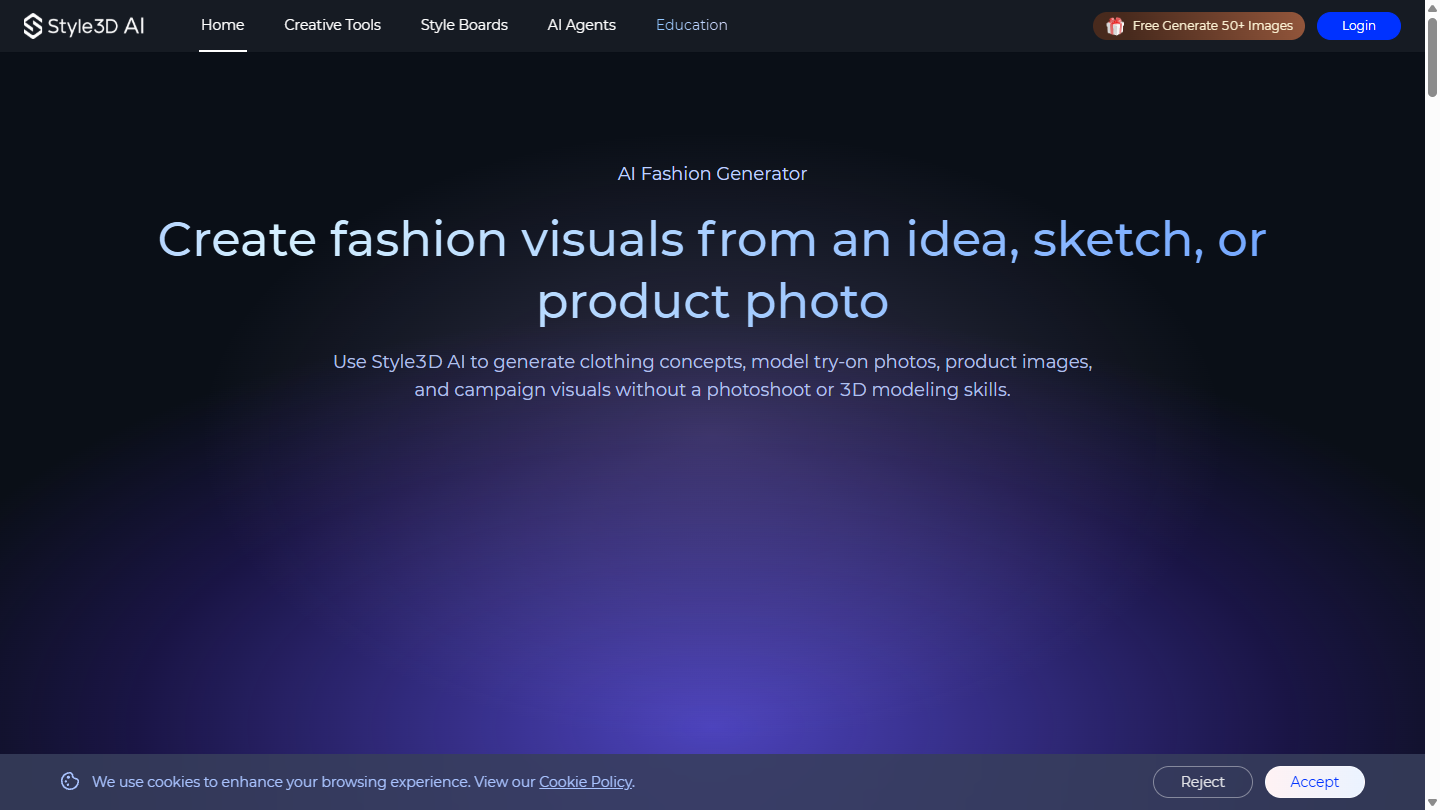
Task: Click the 'Use Style3D AI to generate' description text
Action: (712, 375)
